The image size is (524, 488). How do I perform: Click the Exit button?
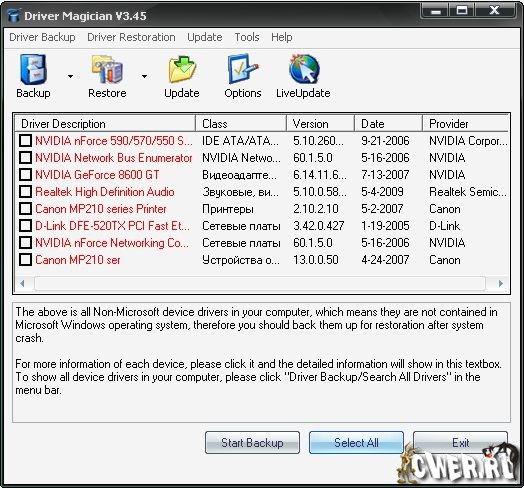coord(461,443)
